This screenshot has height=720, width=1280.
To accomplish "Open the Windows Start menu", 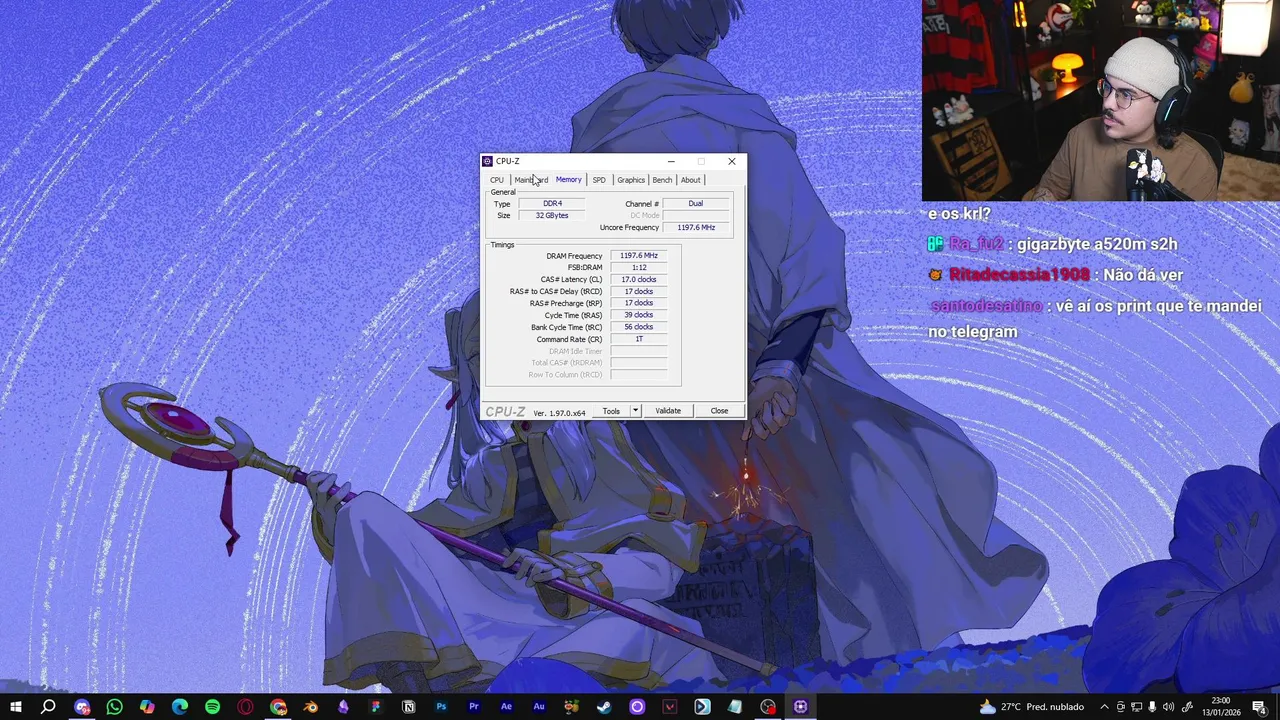I will click(15, 707).
